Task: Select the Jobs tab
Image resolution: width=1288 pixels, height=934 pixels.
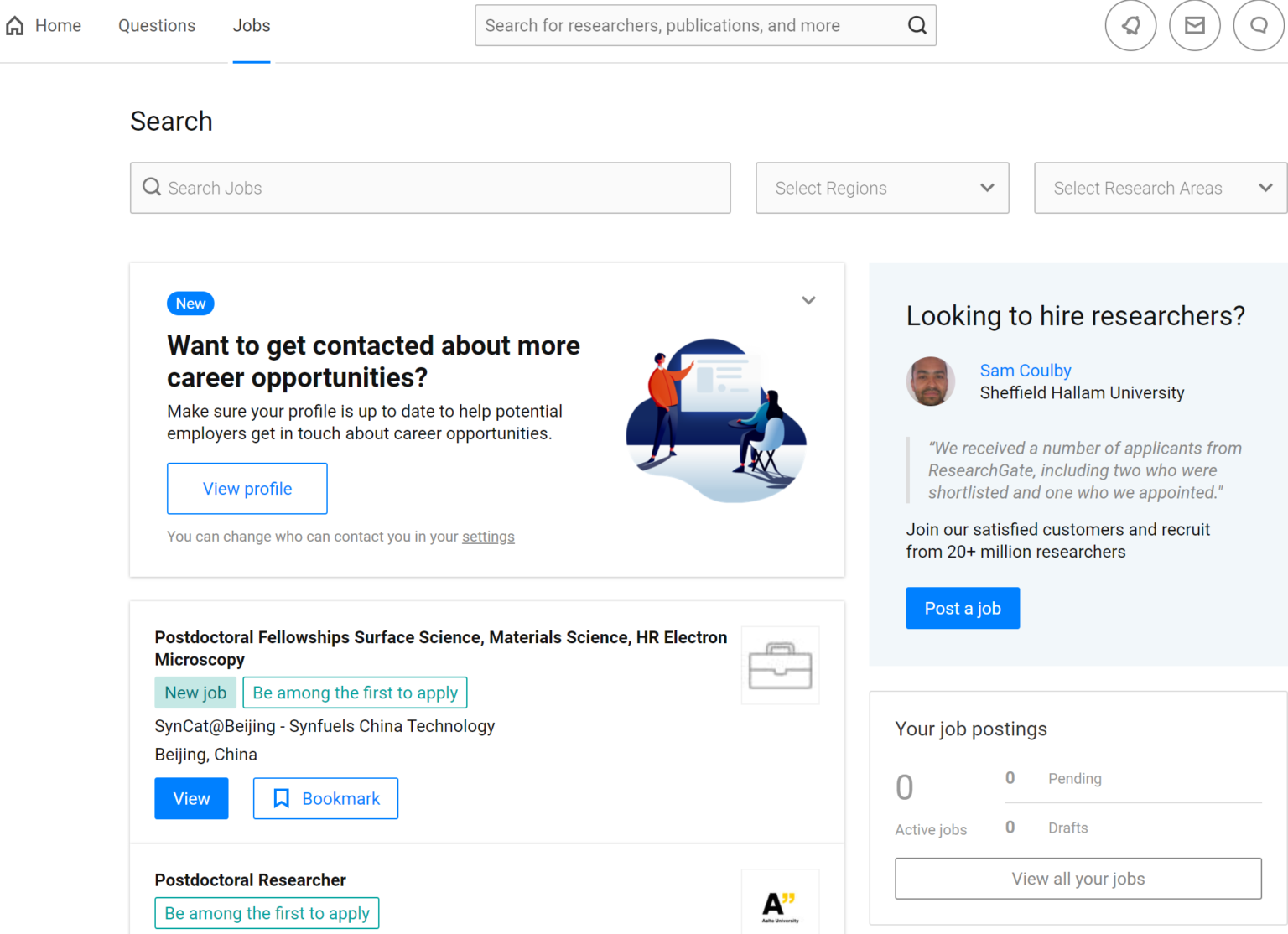Action: (x=251, y=25)
